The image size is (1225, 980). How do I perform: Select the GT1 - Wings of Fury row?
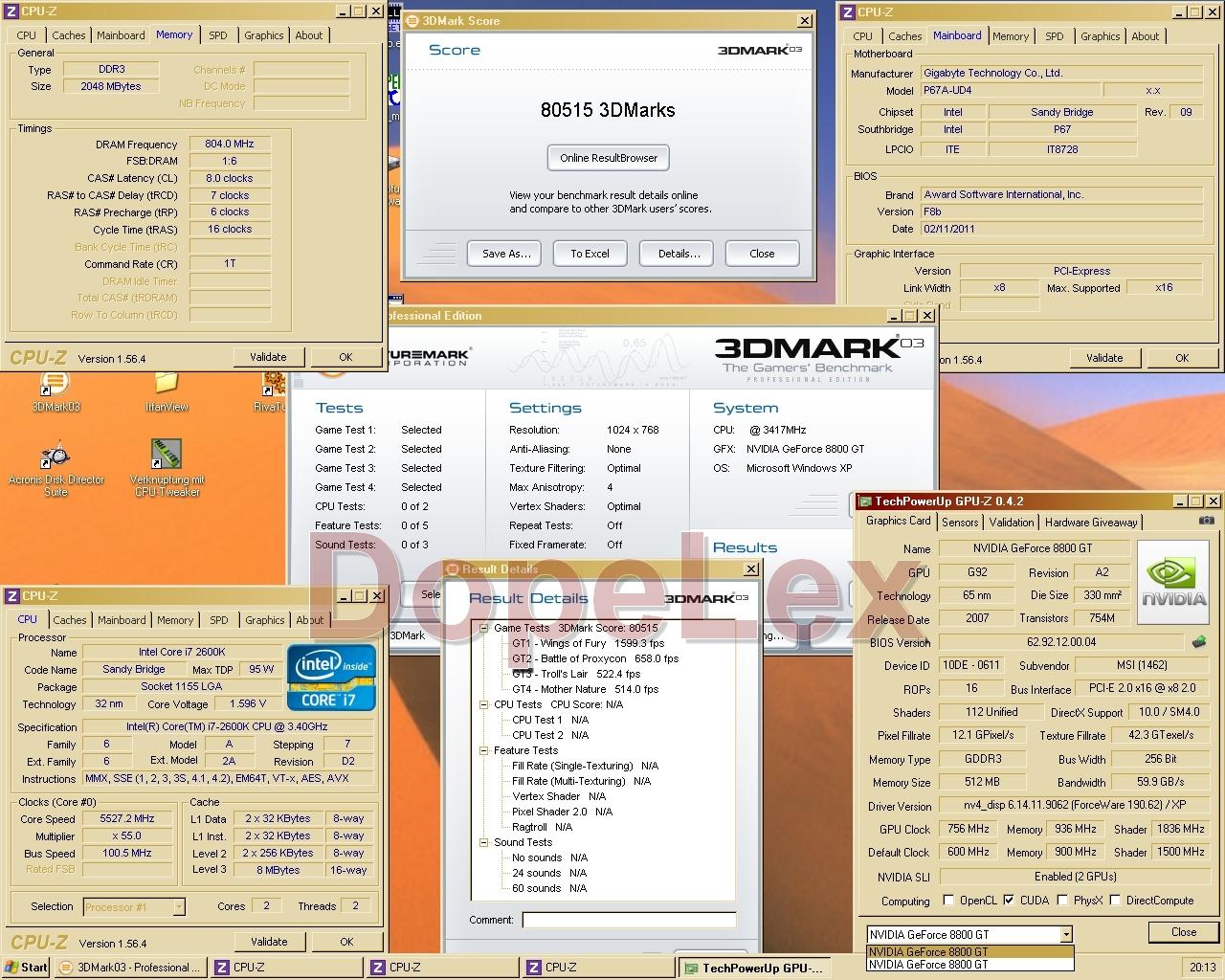588,643
